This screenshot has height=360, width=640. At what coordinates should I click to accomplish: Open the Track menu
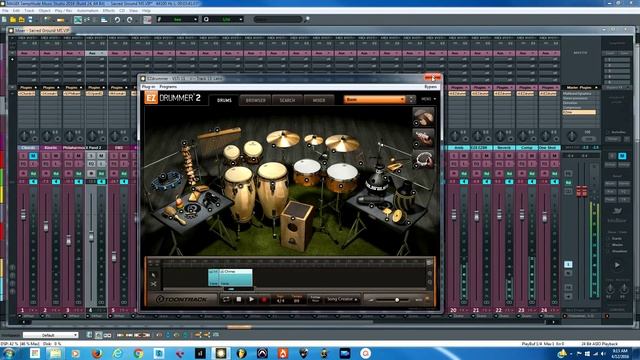point(29,11)
